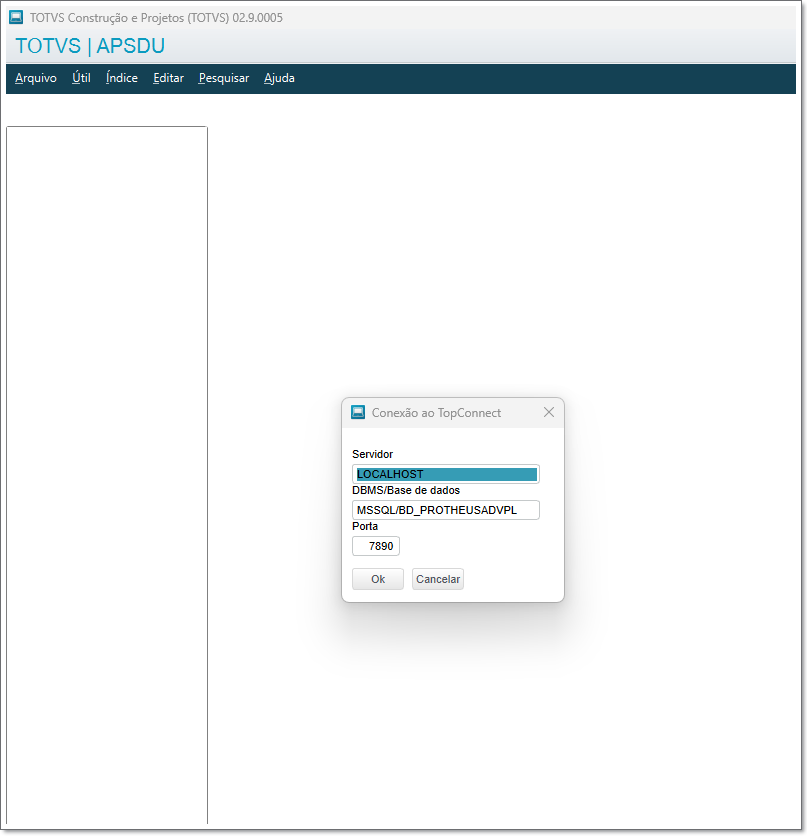Open the Arquivo menu
Image resolution: width=808 pixels, height=836 pixels.
[36, 78]
